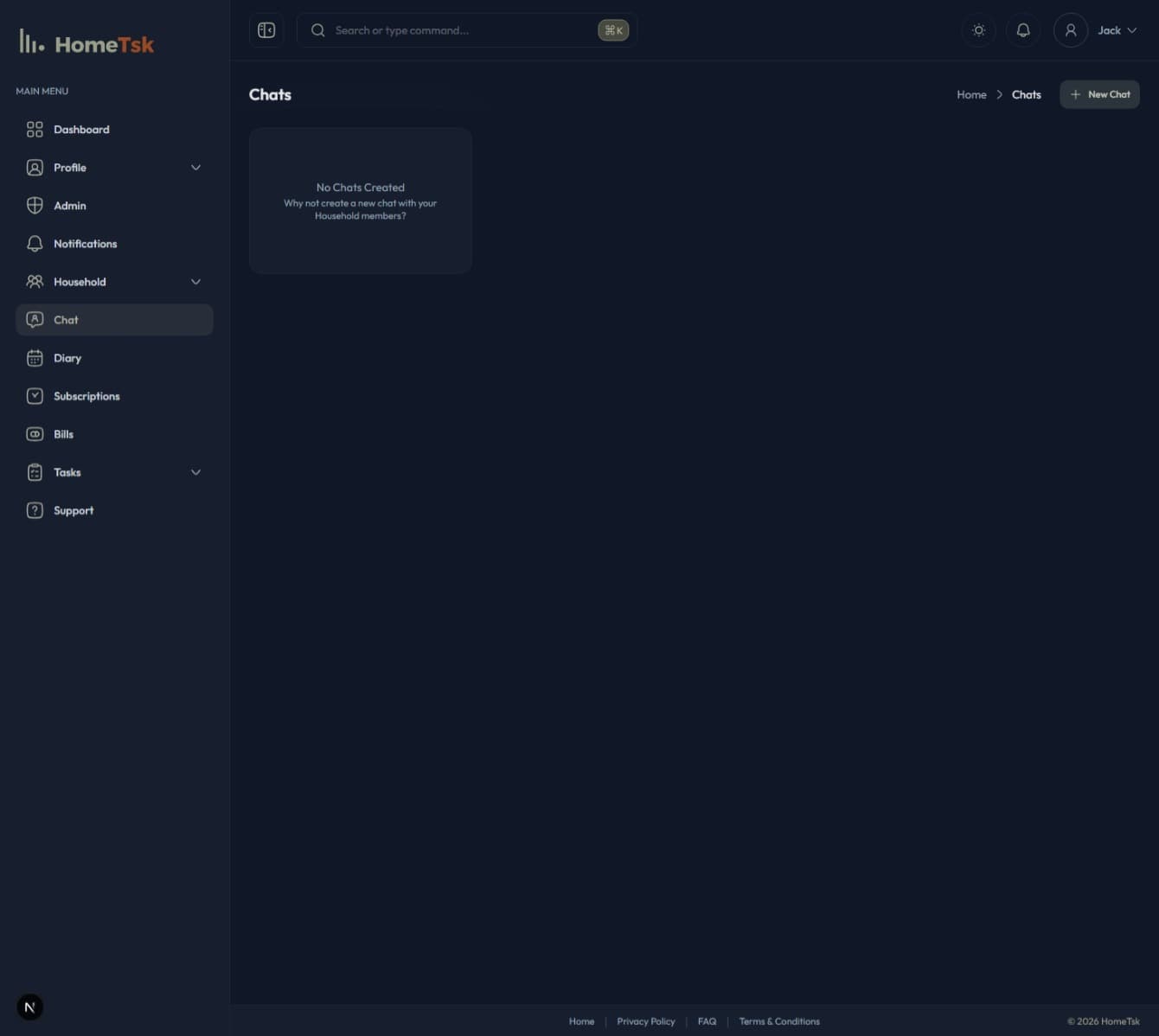
Task: Click the sidebar Notifications bell icon
Action: 35,244
